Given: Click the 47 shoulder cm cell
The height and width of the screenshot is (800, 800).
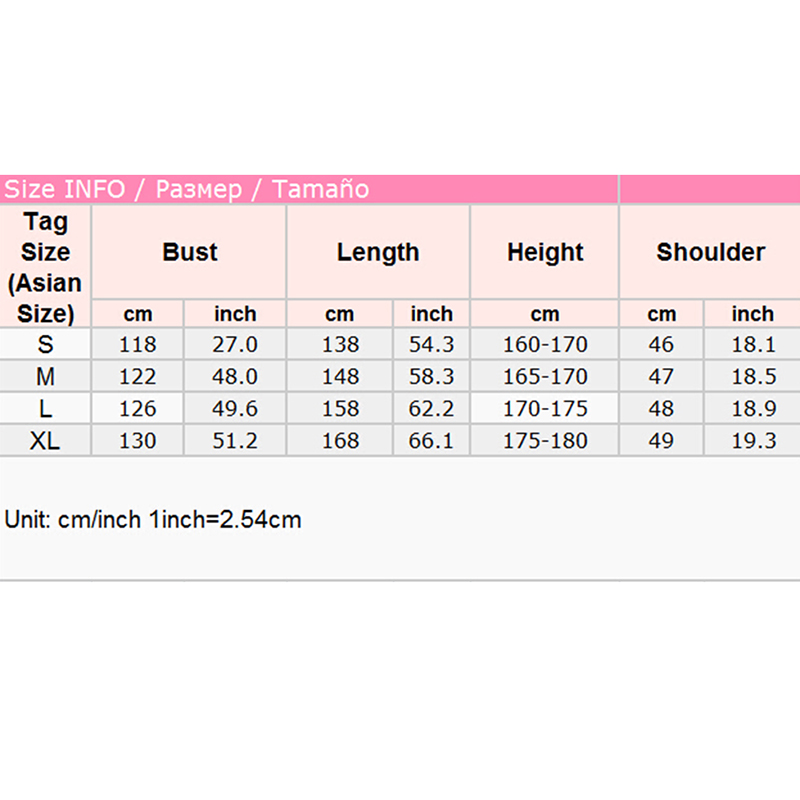Looking at the screenshot, I should (661, 377).
